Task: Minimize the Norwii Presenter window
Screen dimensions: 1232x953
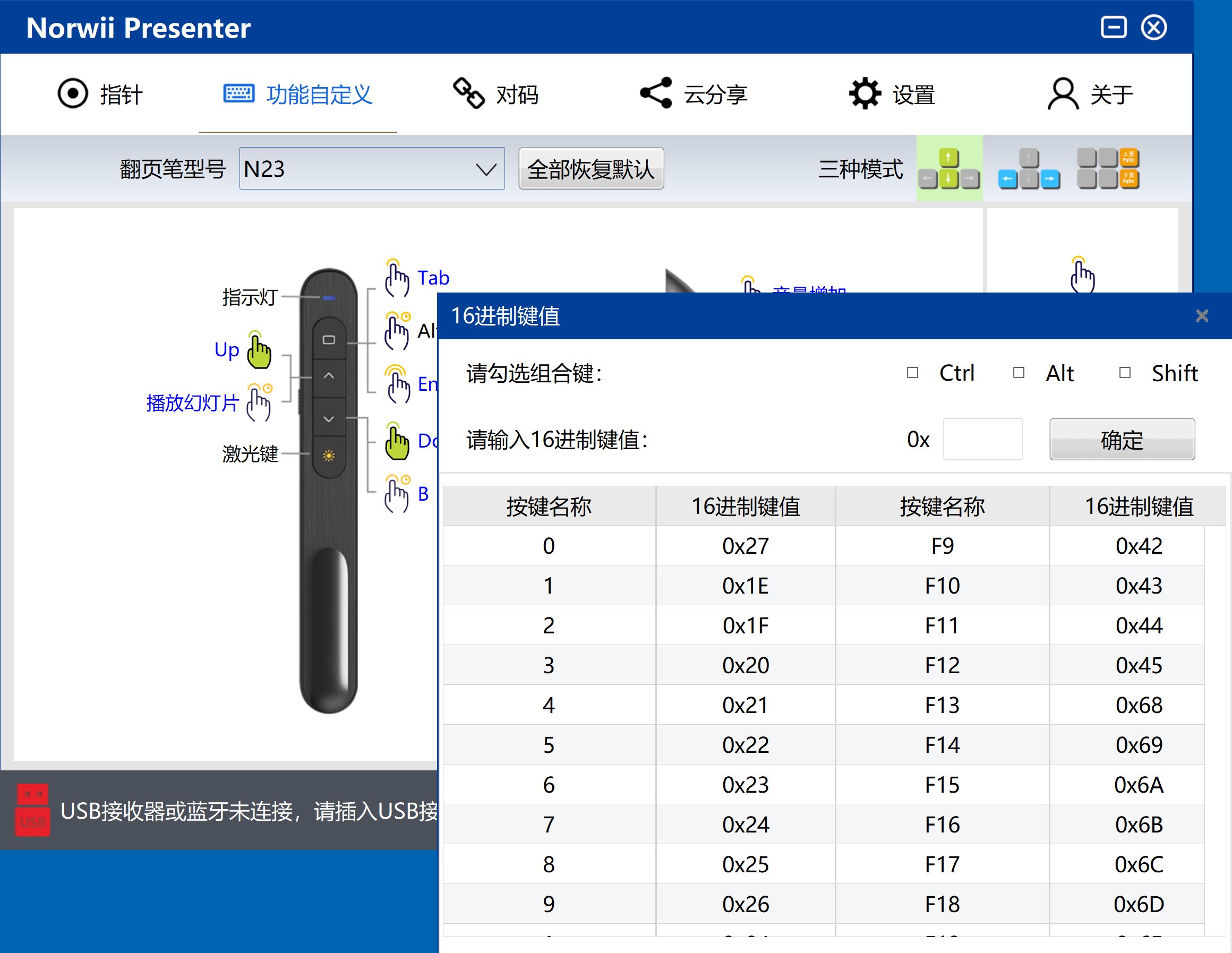Action: coord(1114,27)
